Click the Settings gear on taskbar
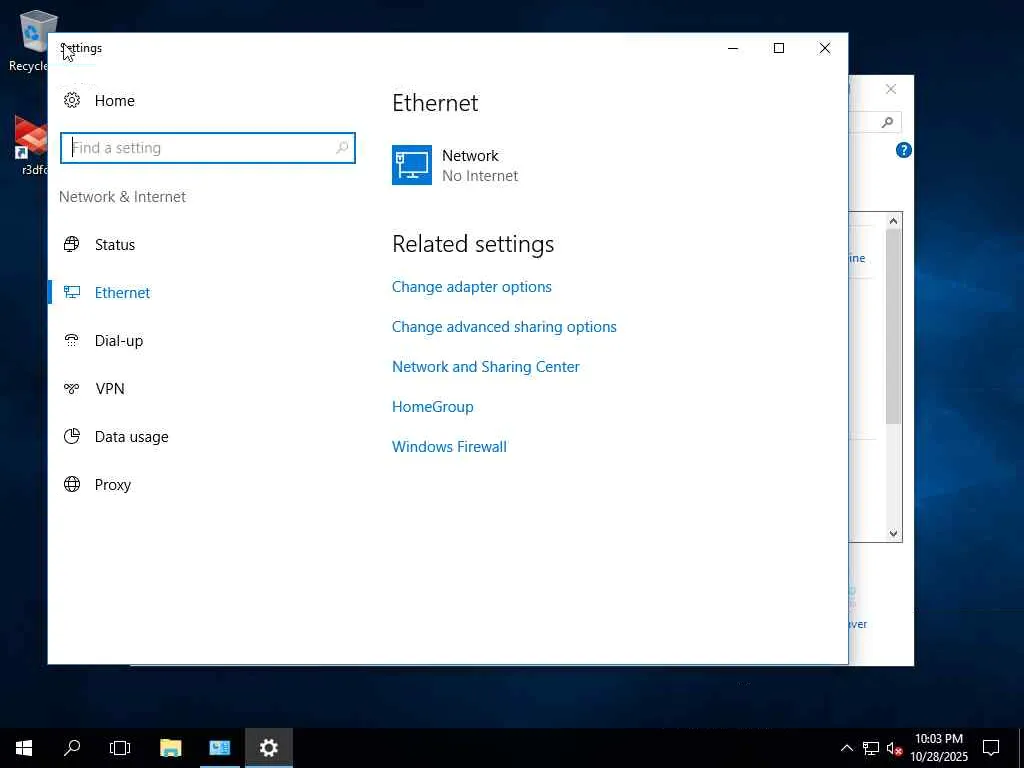Image resolution: width=1024 pixels, height=768 pixels. pos(268,748)
